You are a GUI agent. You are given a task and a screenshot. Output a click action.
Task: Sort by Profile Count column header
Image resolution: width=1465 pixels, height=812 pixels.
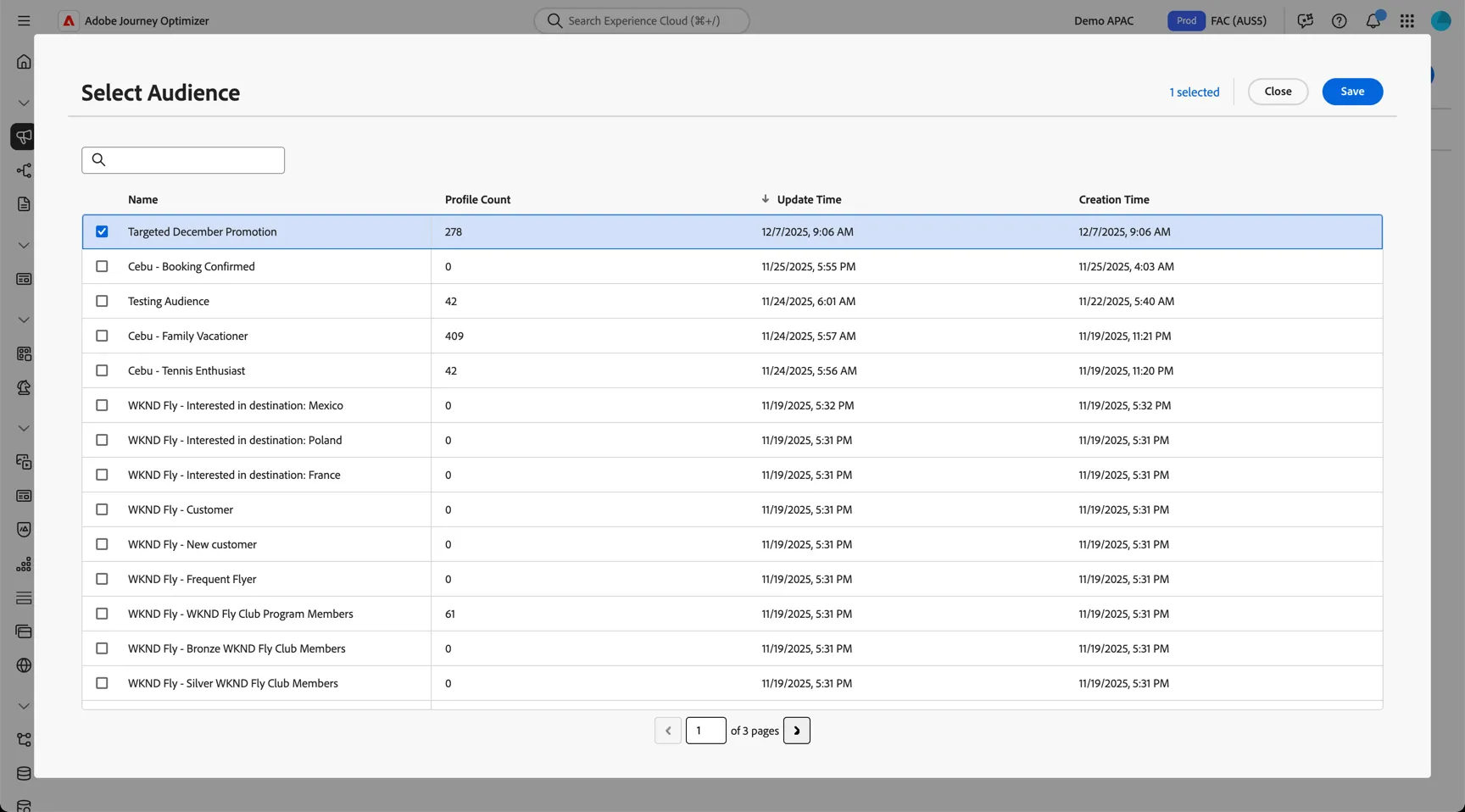click(x=477, y=199)
